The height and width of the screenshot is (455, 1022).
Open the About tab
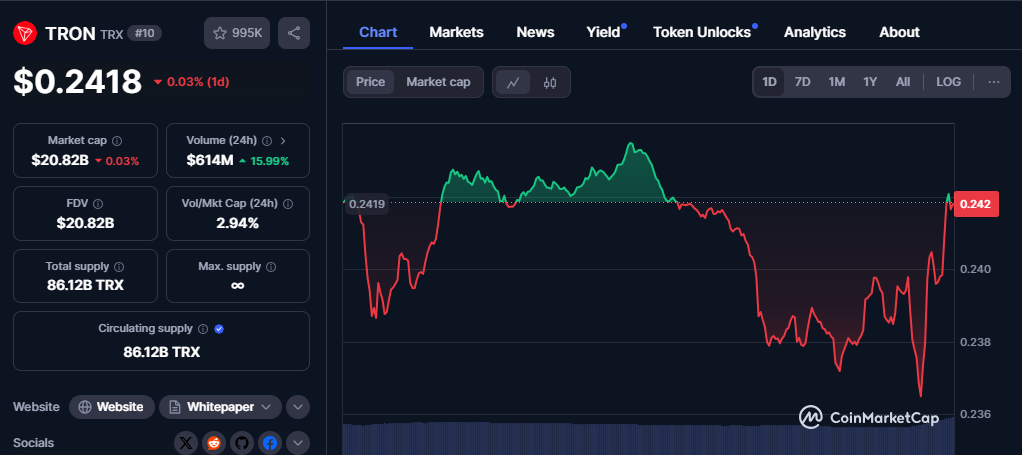[x=899, y=32]
